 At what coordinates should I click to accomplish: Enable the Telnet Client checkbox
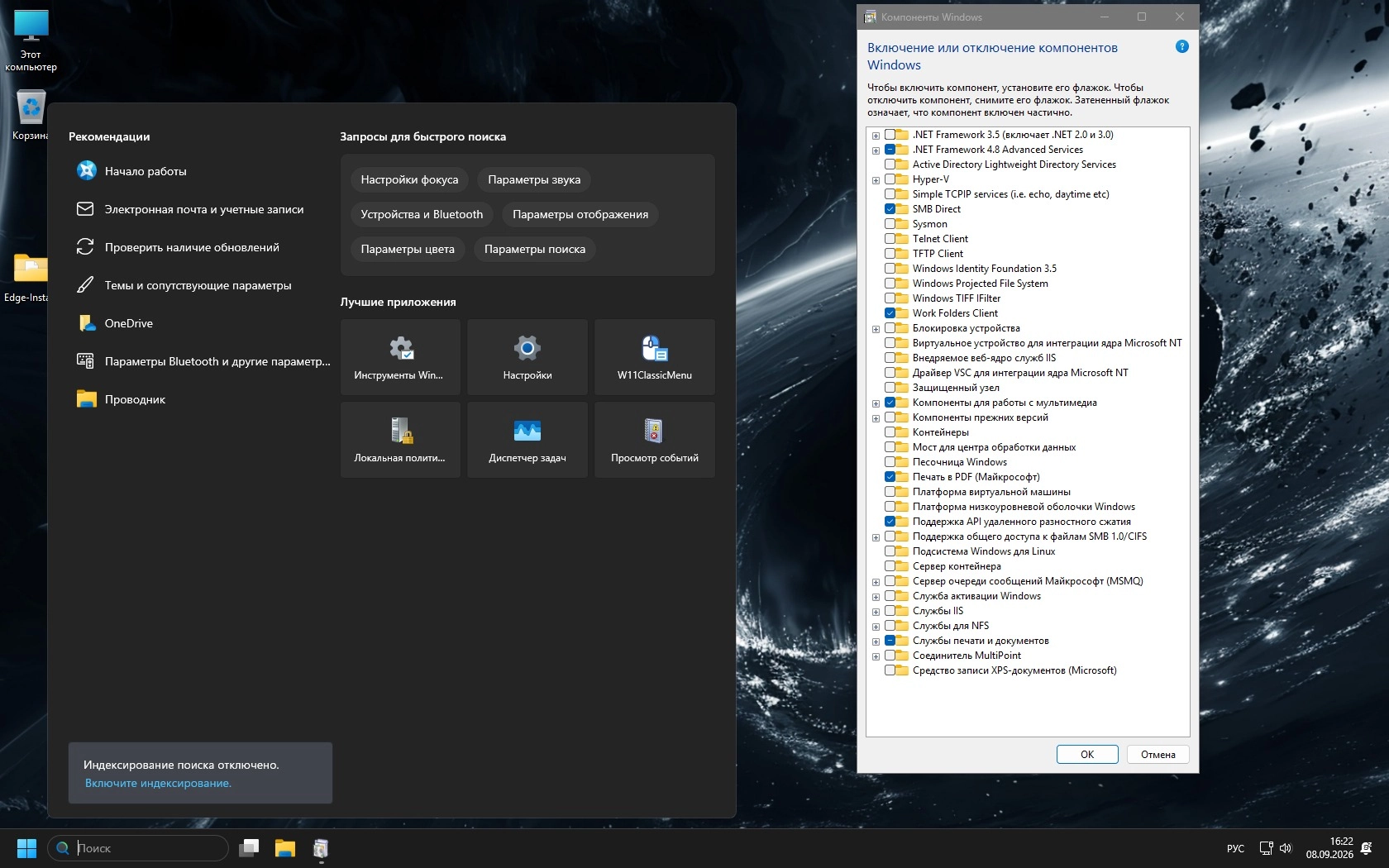click(x=890, y=239)
